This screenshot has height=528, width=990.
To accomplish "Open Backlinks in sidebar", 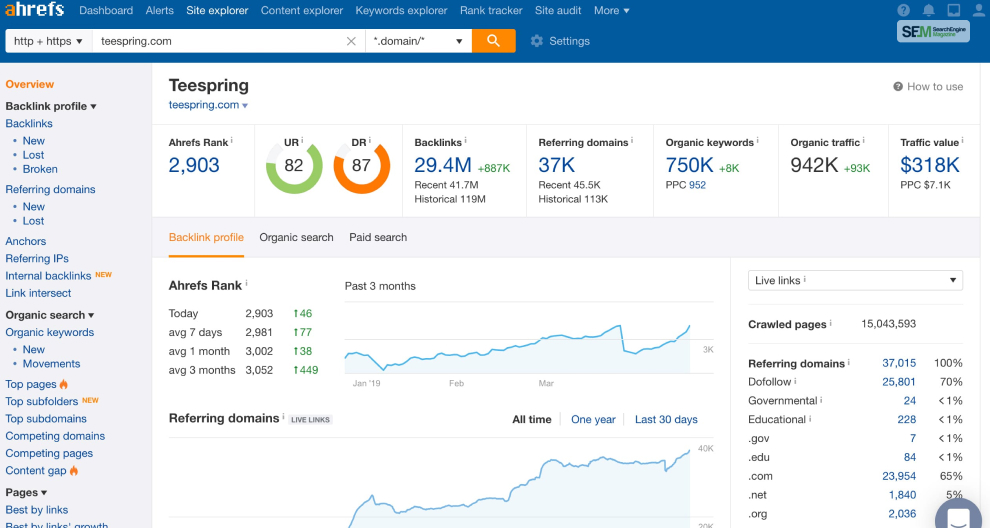I will point(29,124).
